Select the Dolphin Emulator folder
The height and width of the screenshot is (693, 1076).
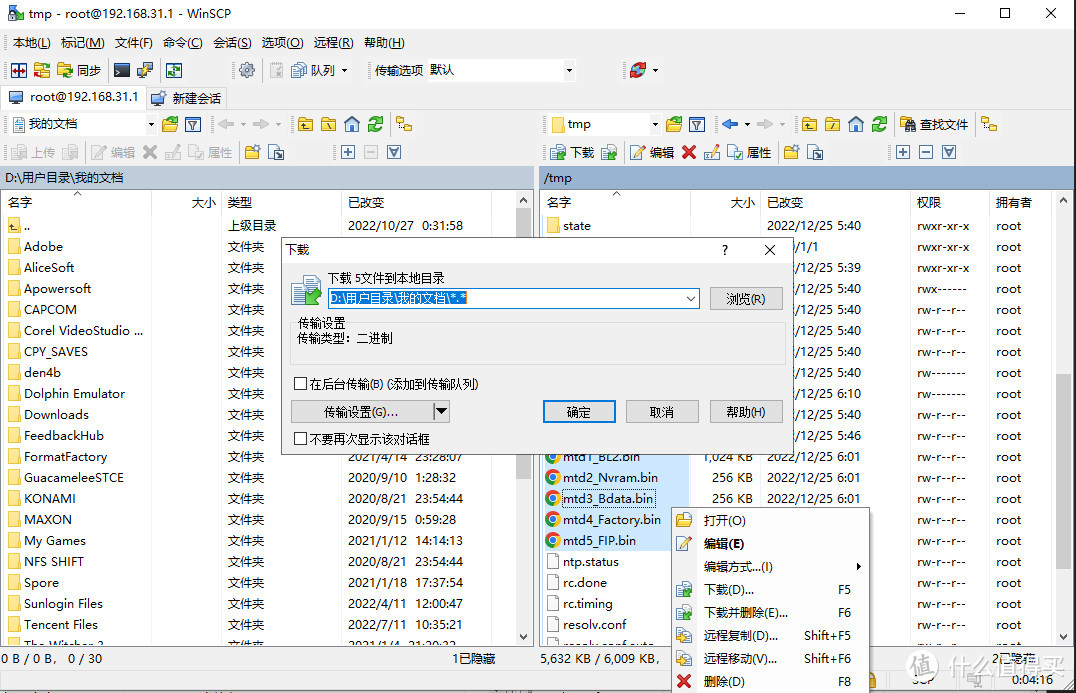coord(74,394)
